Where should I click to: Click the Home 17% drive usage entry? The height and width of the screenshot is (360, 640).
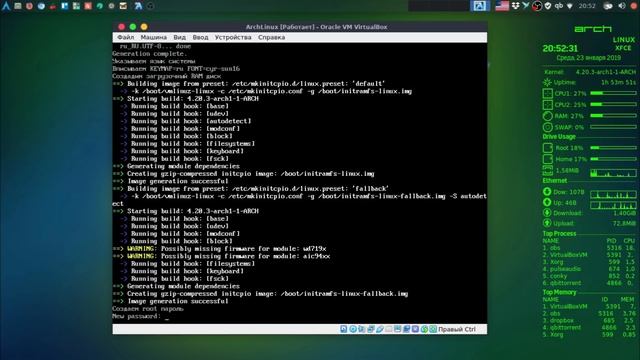pyautogui.click(x=571, y=159)
